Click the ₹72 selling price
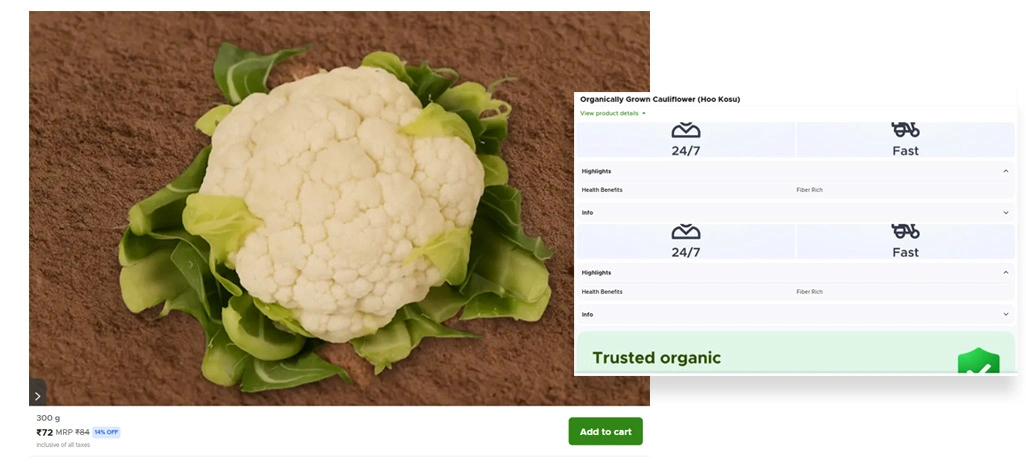Image resolution: width=1026 pixels, height=466 pixels. click(44, 432)
